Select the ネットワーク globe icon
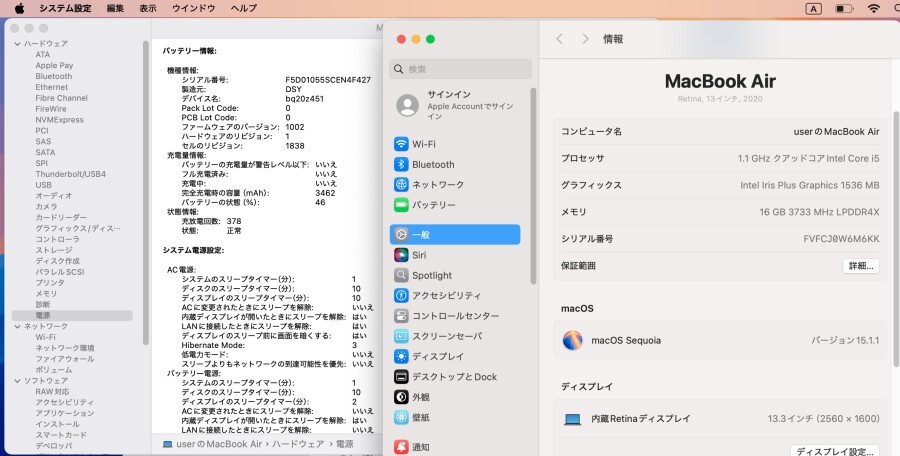 [401, 184]
